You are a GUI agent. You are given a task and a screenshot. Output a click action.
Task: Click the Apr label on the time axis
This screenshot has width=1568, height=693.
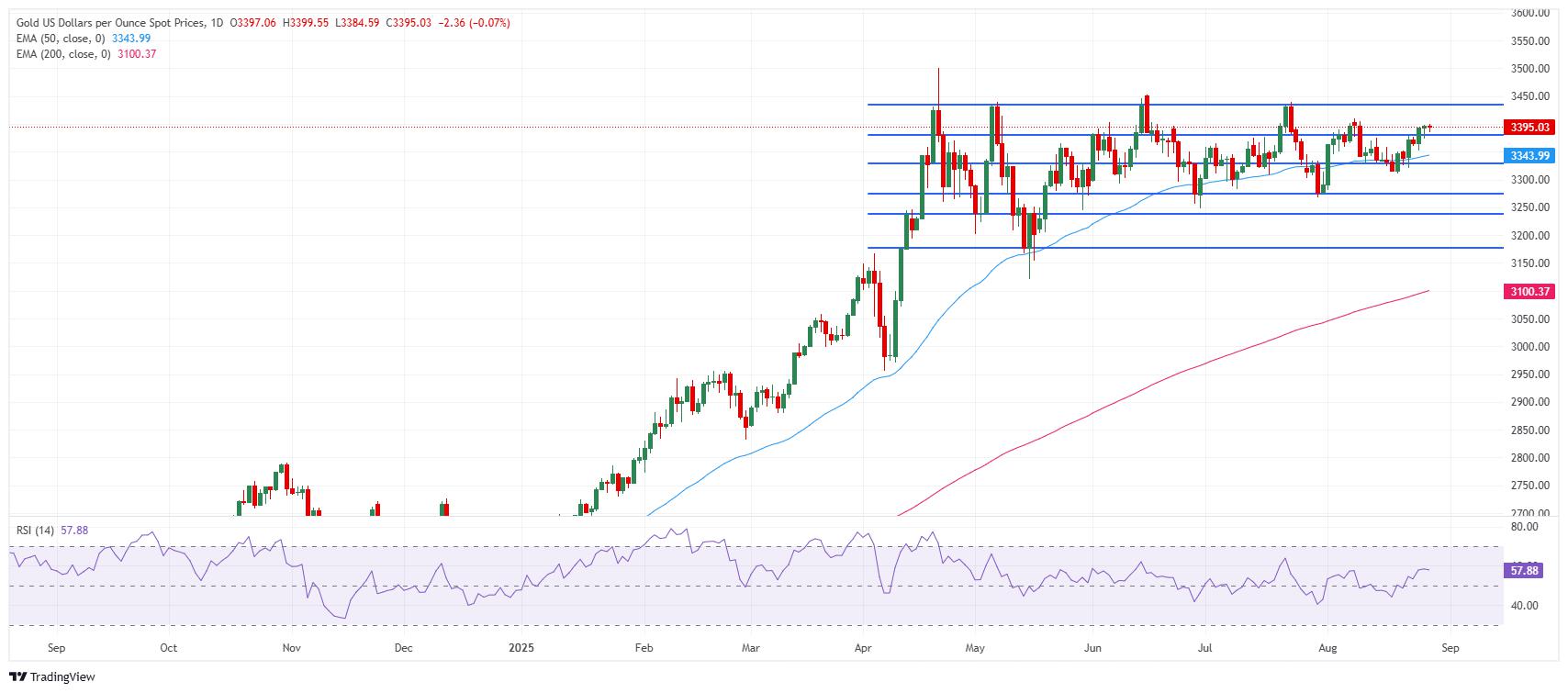point(864,648)
